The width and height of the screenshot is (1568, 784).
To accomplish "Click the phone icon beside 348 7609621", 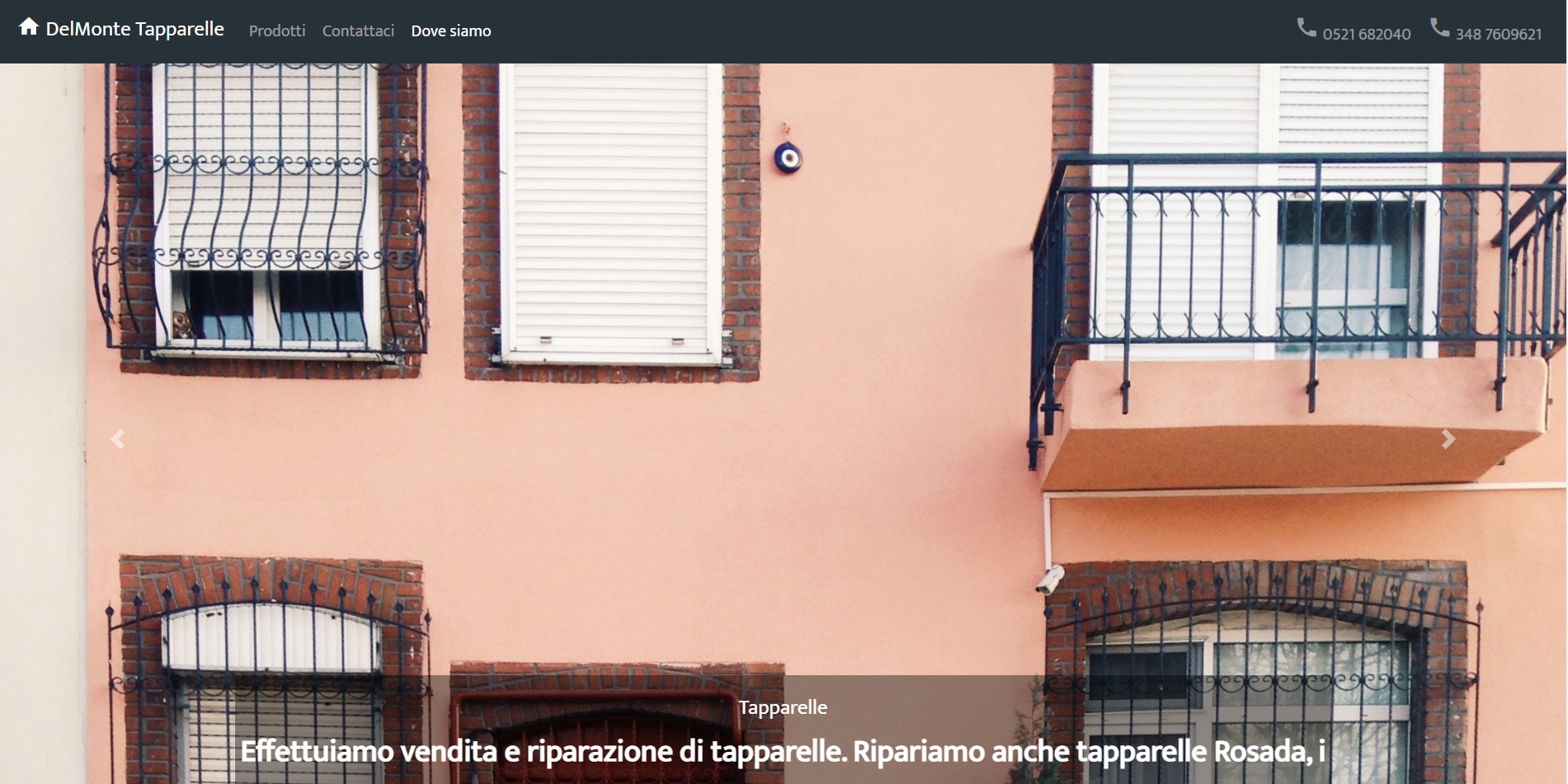I will [x=1439, y=28].
